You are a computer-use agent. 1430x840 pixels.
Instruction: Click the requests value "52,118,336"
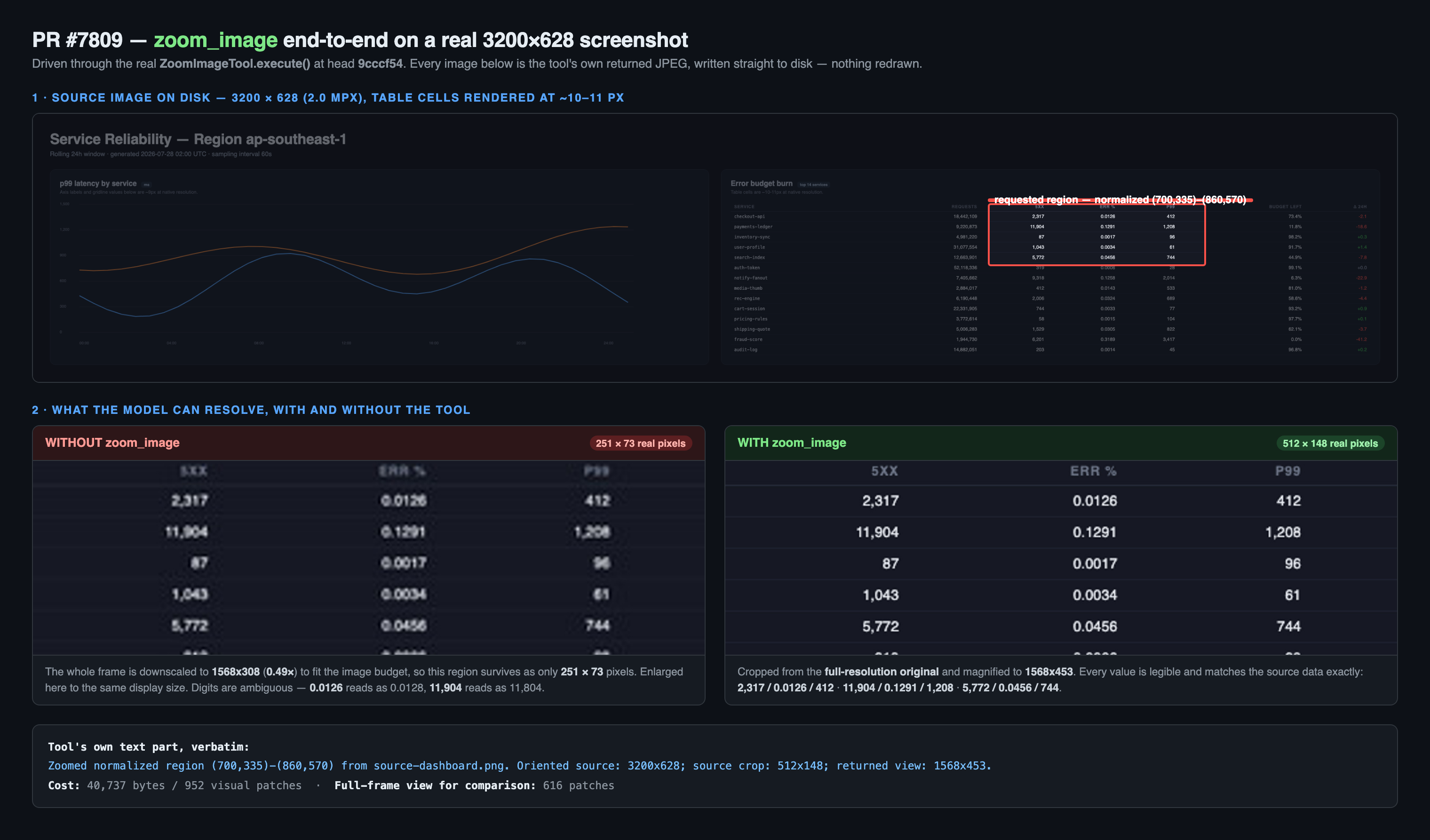[x=965, y=267]
